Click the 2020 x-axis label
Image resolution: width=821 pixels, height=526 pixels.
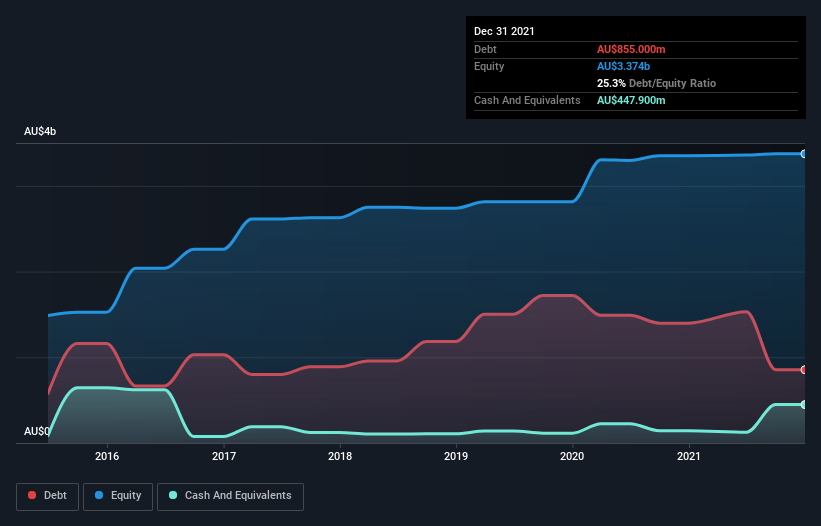[x=572, y=456]
